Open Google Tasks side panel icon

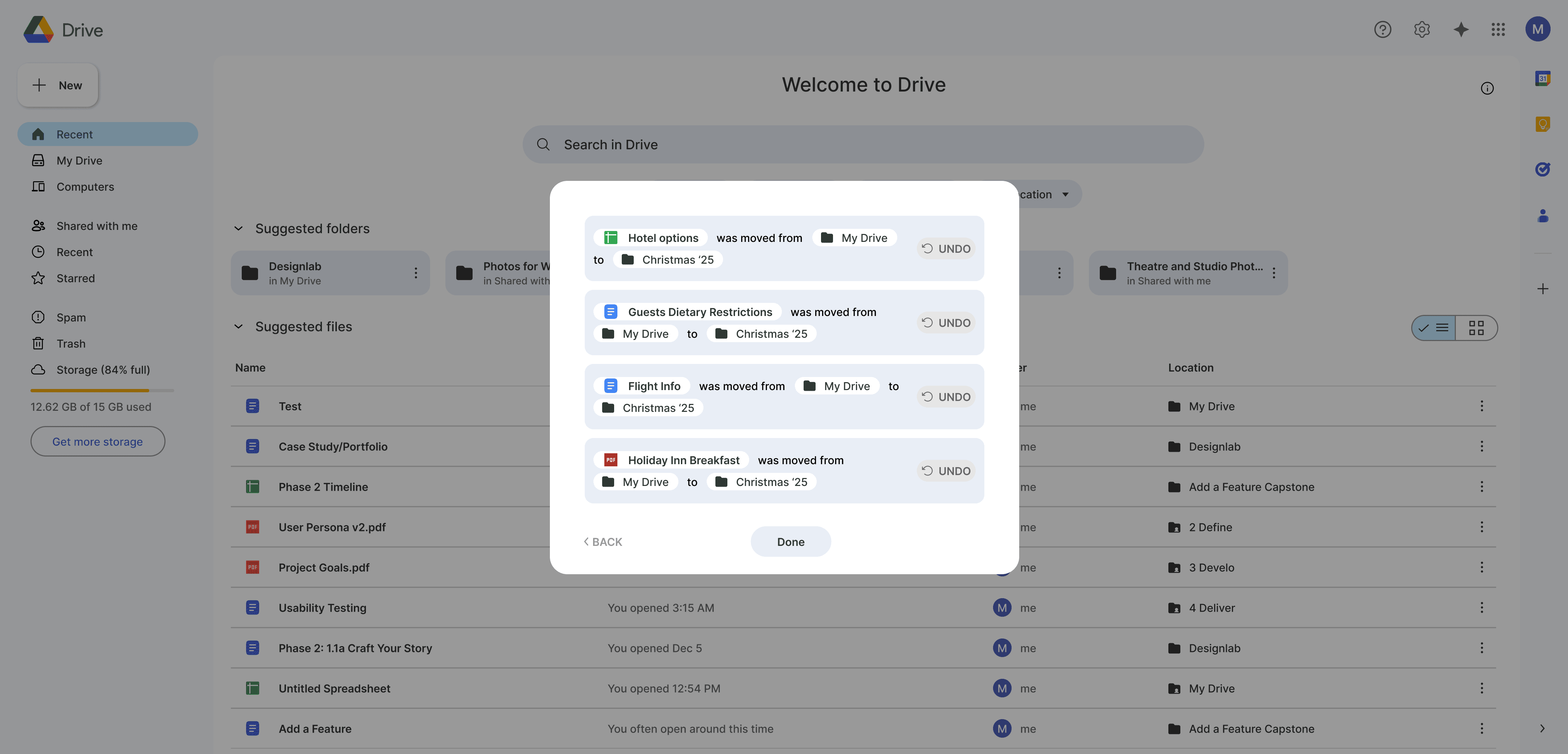coord(1543,169)
